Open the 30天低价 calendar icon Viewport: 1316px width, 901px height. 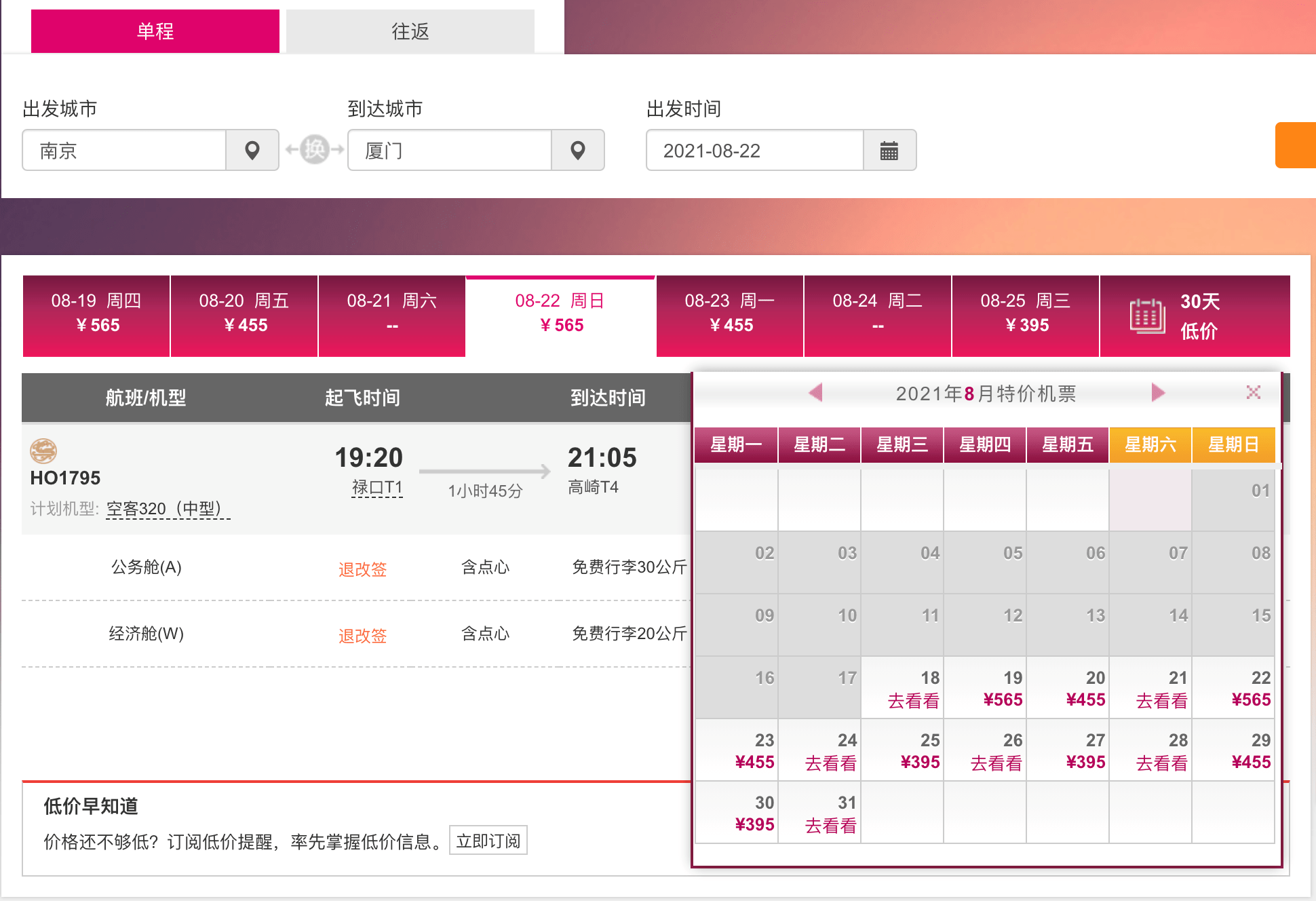[1147, 316]
